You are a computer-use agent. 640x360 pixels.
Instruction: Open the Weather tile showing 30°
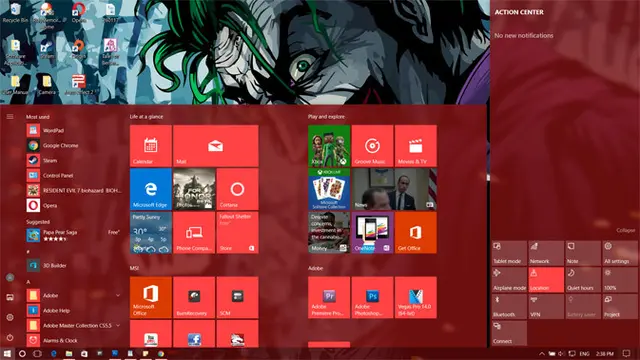click(x=151, y=232)
